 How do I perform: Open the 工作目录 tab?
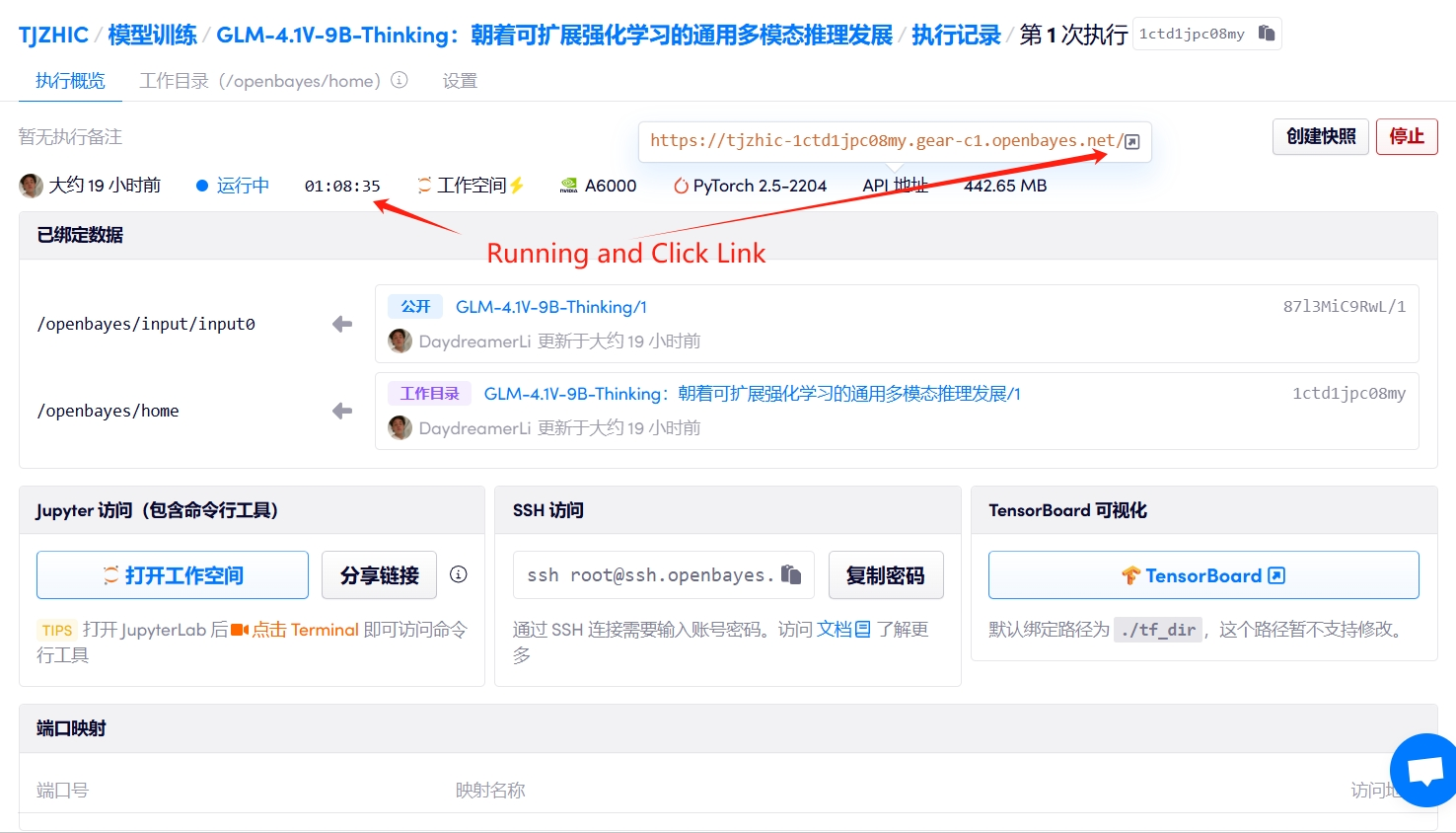tap(259, 81)
